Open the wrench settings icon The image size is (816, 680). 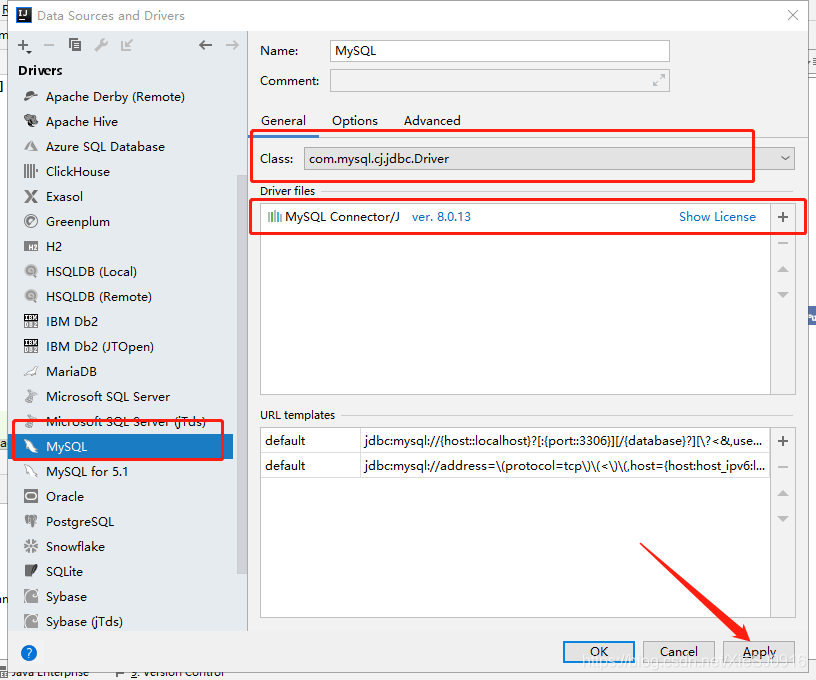coord(101,45)
